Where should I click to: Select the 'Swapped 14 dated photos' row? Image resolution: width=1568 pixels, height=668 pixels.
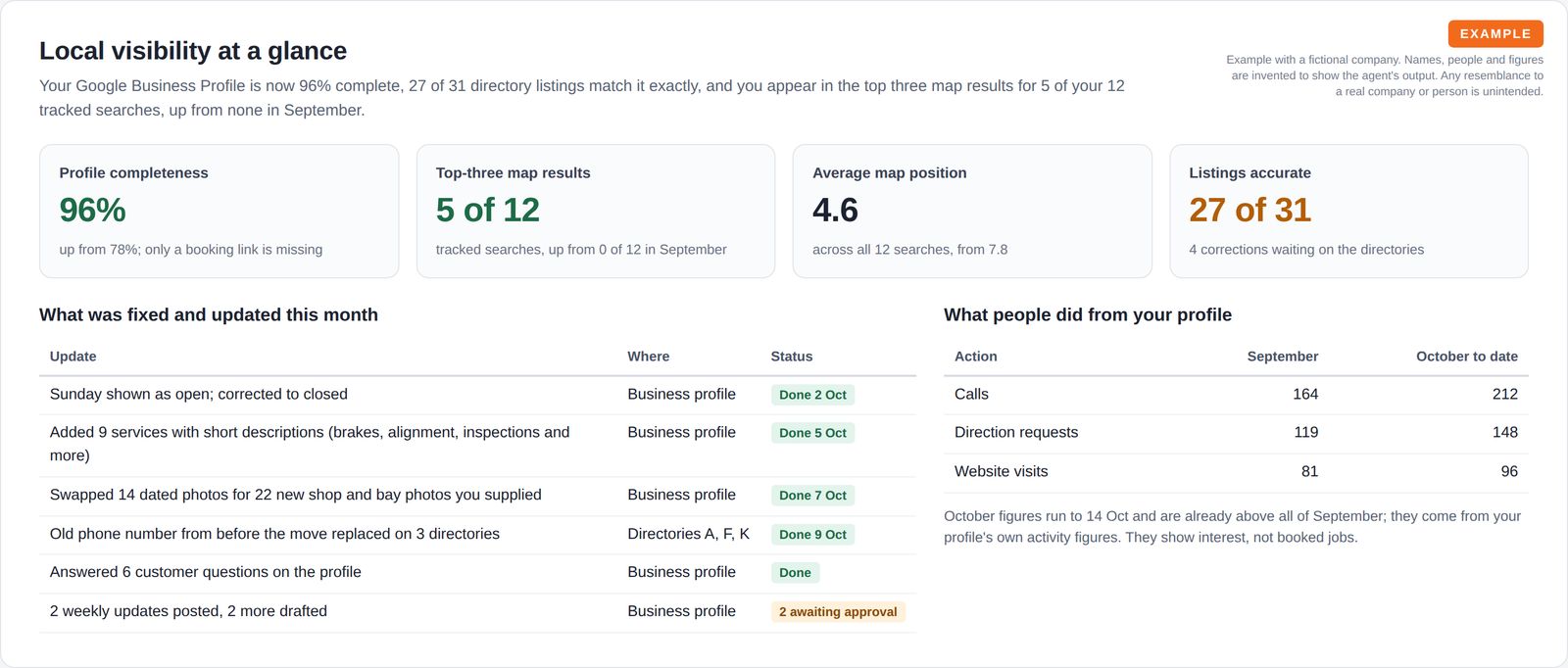[x=477, y=496]
